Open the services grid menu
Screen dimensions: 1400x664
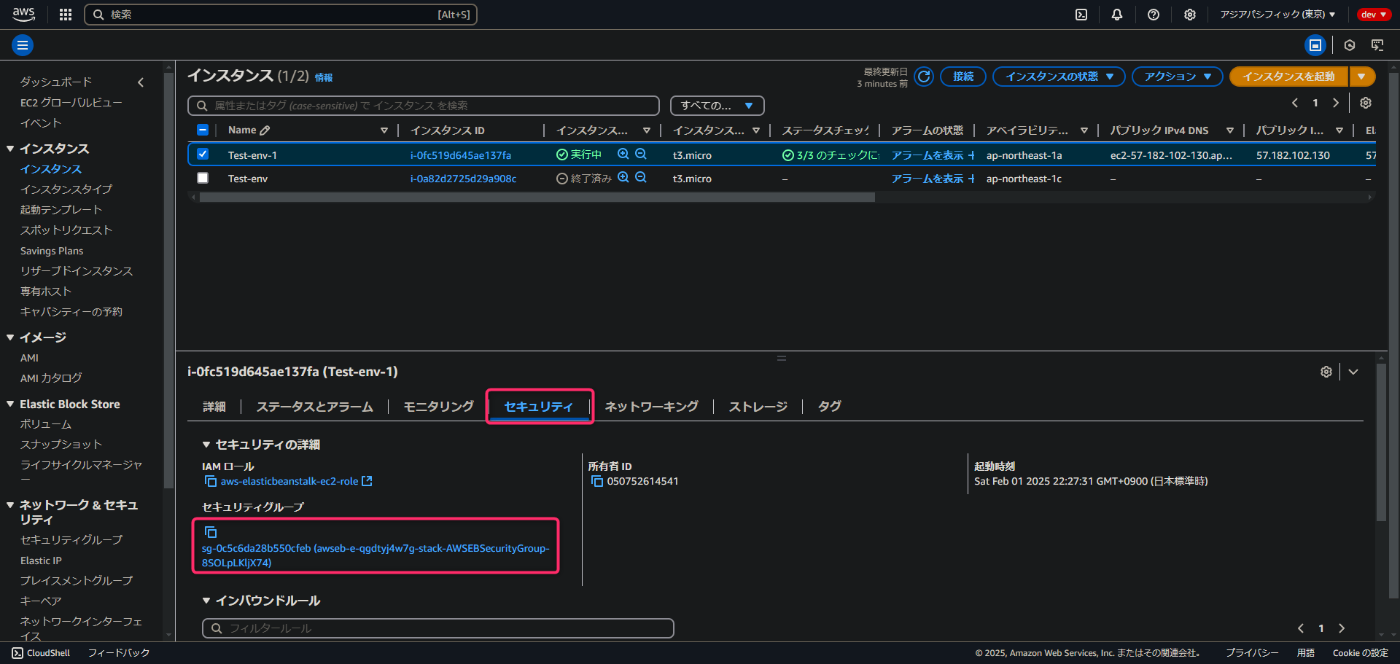66,14
